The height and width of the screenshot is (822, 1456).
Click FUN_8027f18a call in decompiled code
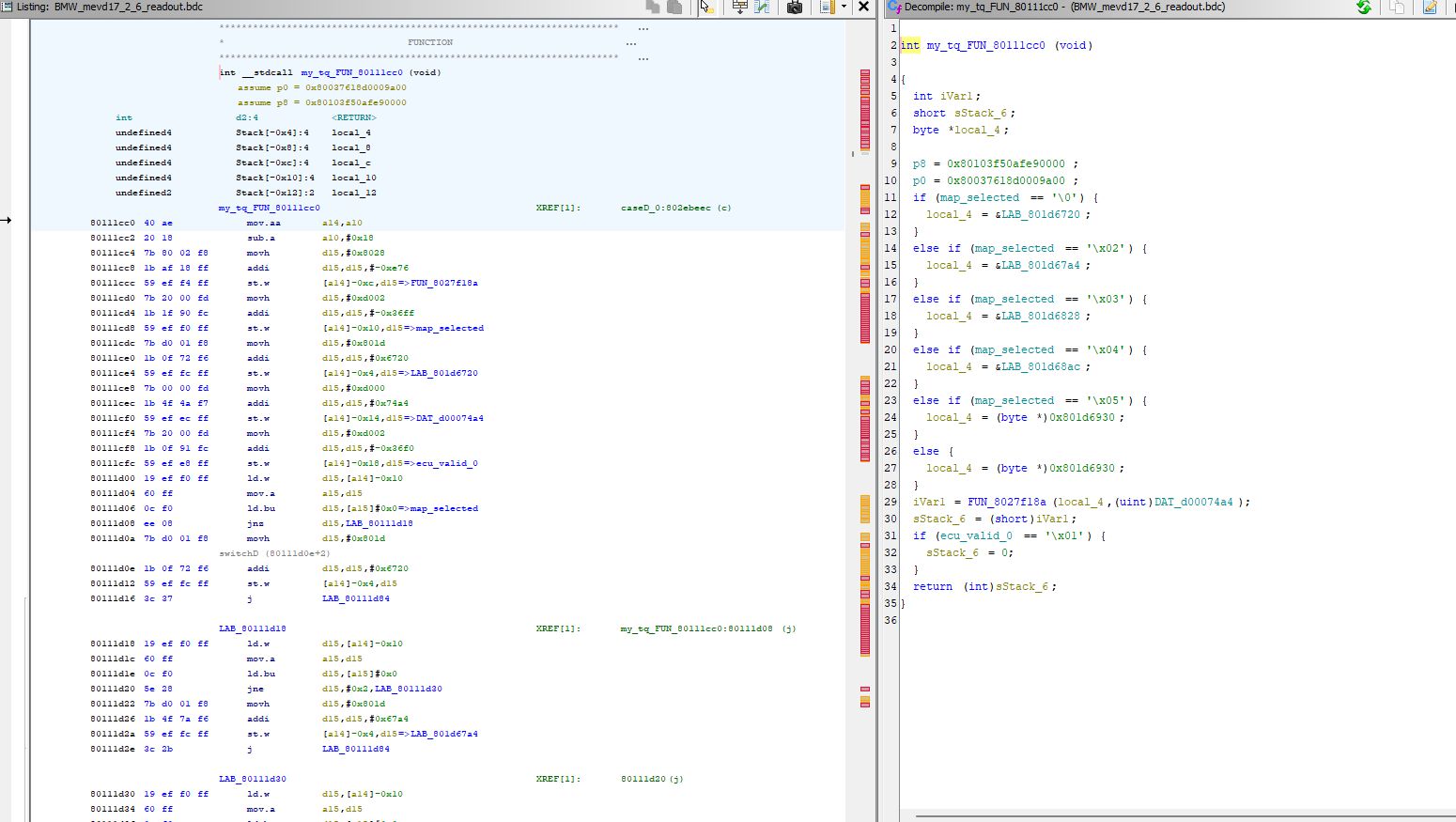pyautogui.click(x=1009, y=502)
